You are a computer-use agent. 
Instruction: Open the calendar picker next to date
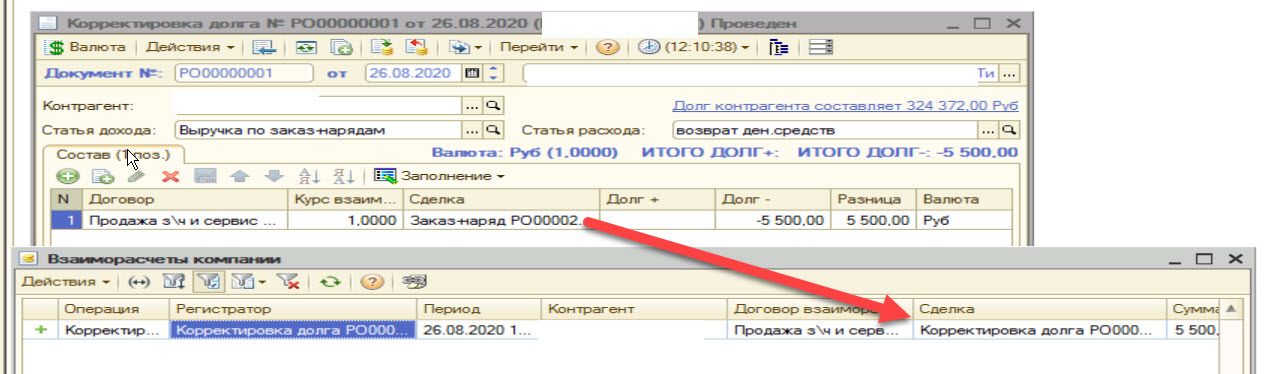pos(472,73)
